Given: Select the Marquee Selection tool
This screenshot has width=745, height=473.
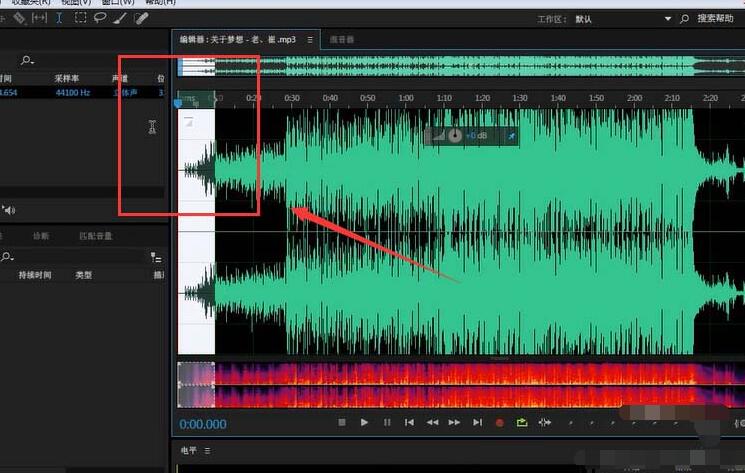Looking at the screenshot, I should [80, 18].
